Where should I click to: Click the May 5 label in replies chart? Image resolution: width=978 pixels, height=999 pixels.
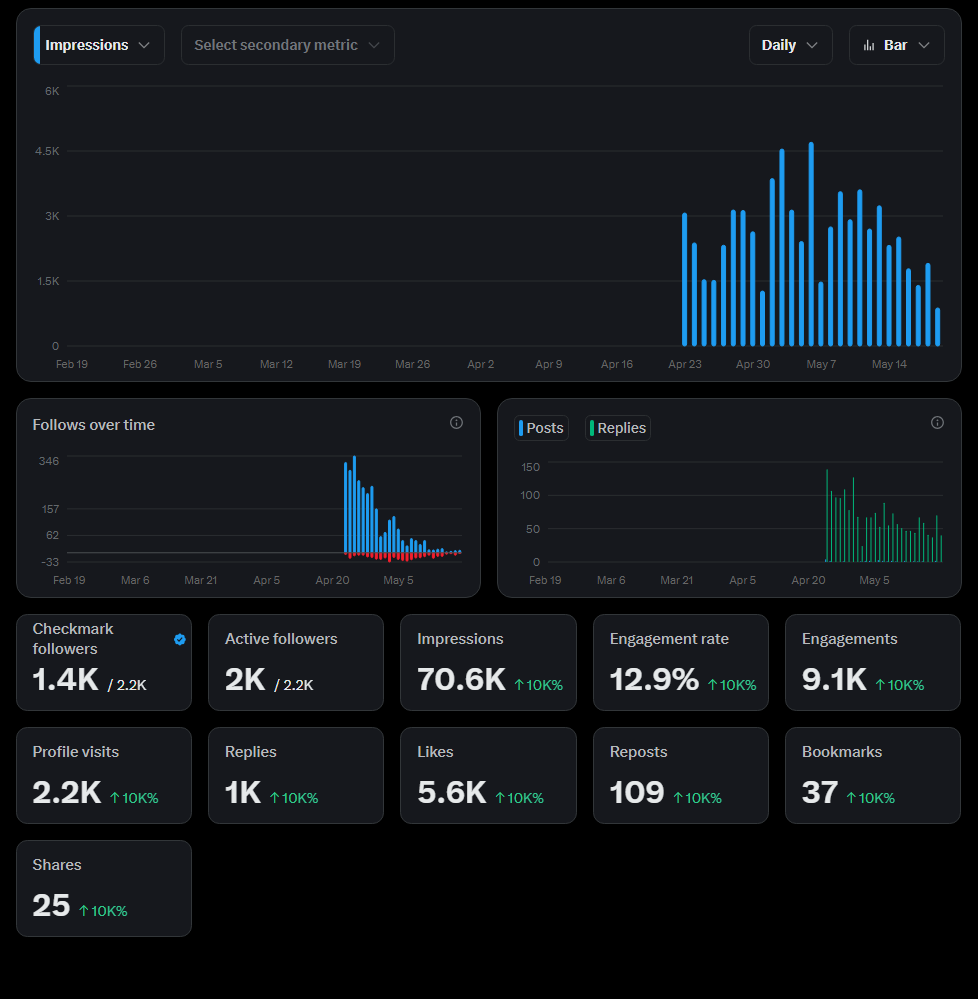[874, 580]
